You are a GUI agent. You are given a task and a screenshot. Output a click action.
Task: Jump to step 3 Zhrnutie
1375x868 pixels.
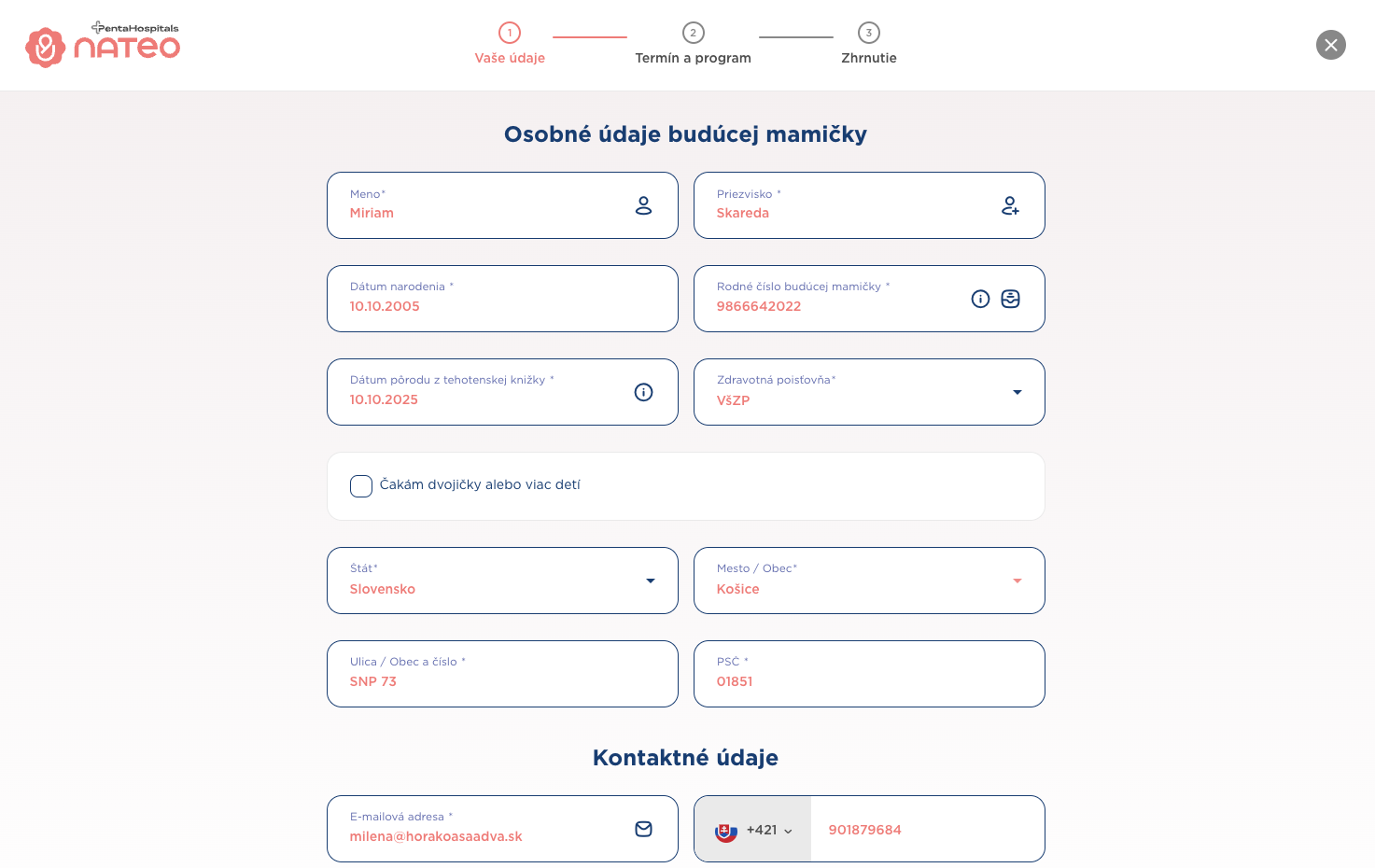[869, 44]
